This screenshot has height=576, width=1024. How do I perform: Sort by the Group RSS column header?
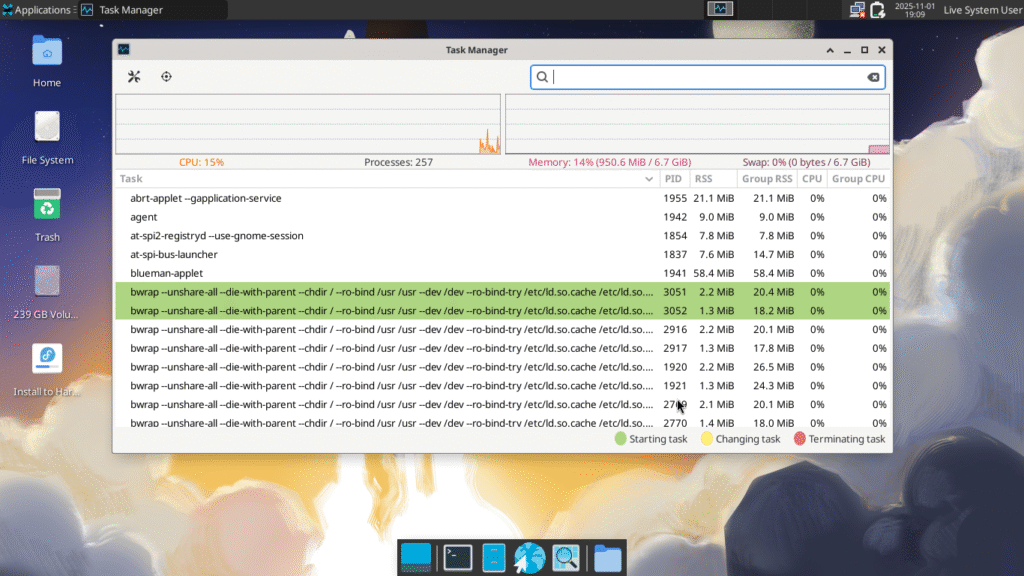coord(768,179)
